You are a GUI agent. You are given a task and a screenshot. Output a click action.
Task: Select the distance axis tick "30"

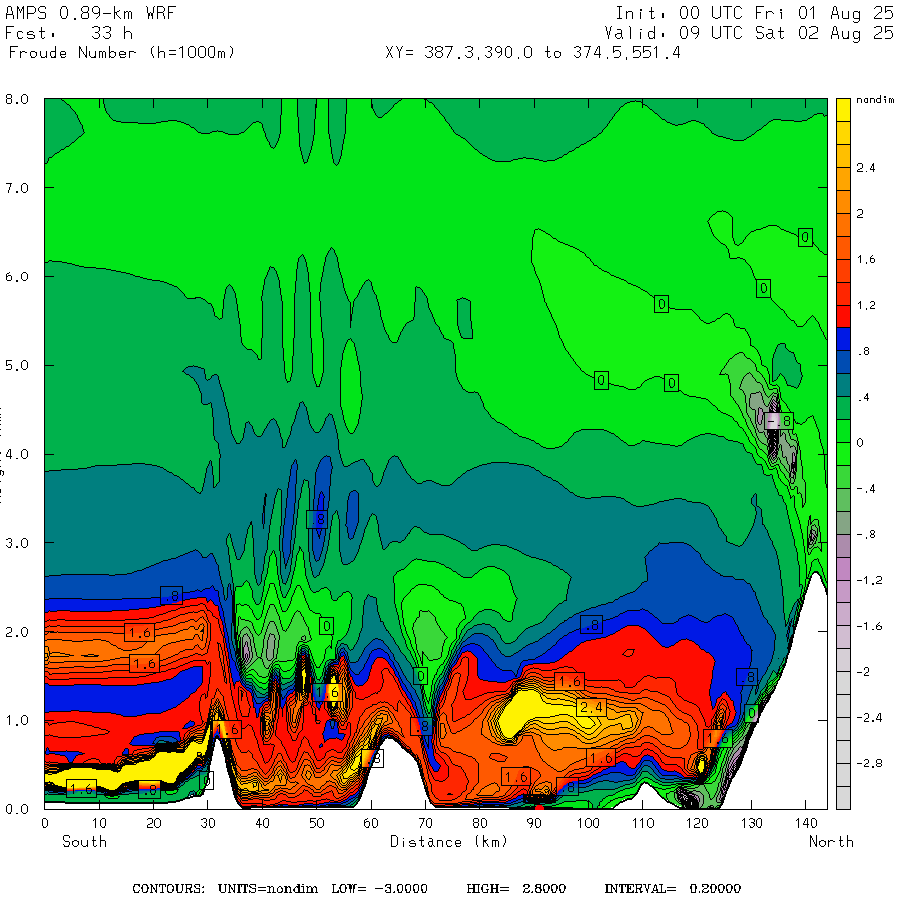208,823
